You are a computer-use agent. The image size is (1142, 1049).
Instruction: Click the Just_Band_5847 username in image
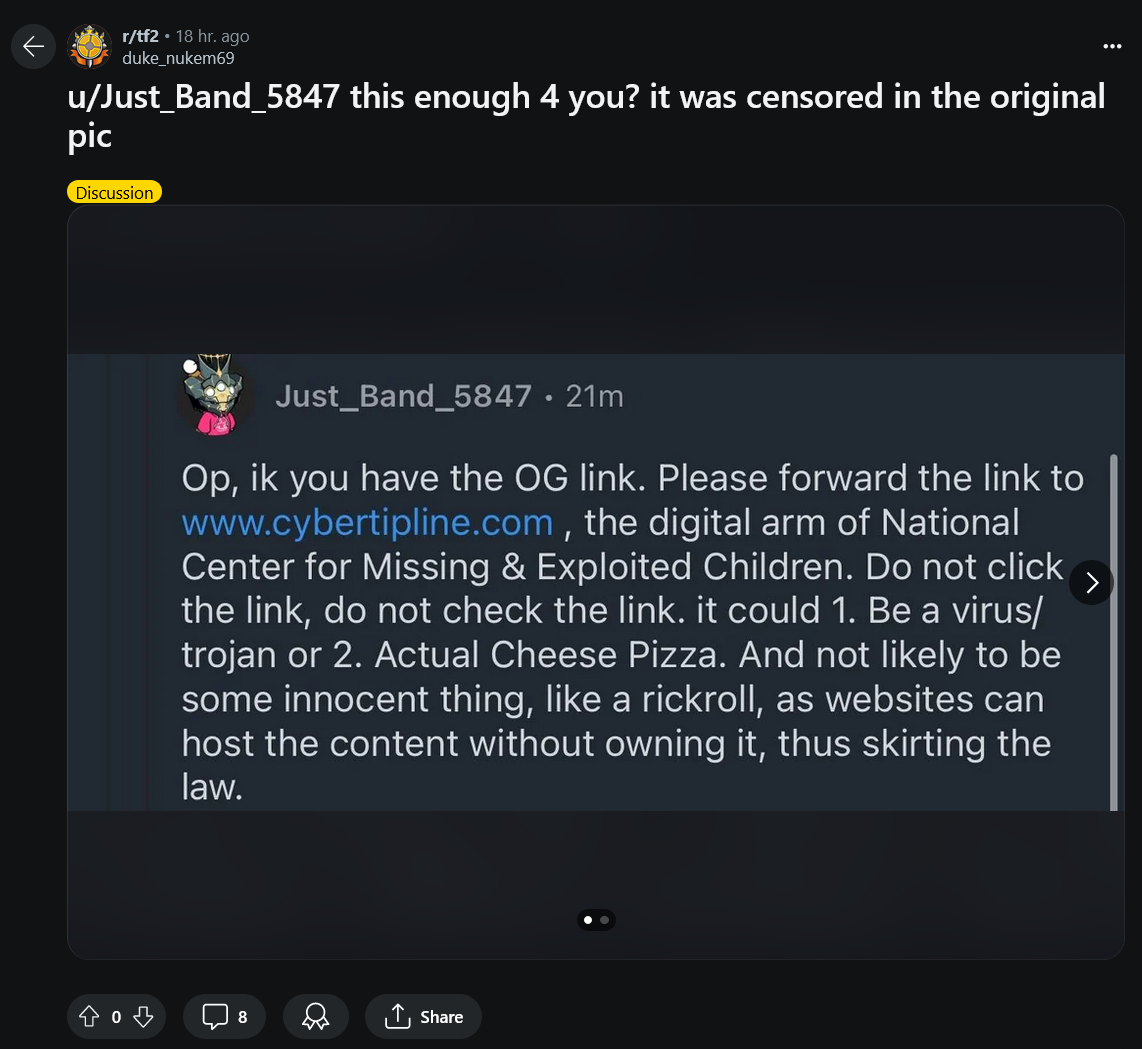point(403,397)
